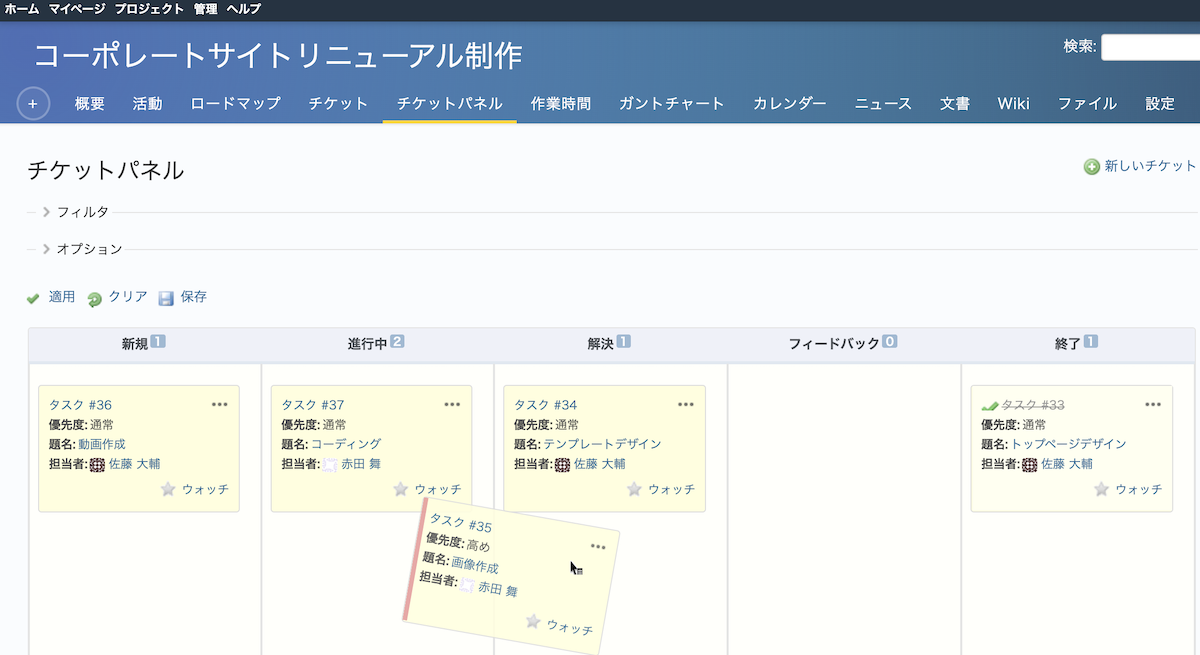The image size is (1200, 655).
Task: Click the checkmark icon next to 適用
Action: (31, 296)
